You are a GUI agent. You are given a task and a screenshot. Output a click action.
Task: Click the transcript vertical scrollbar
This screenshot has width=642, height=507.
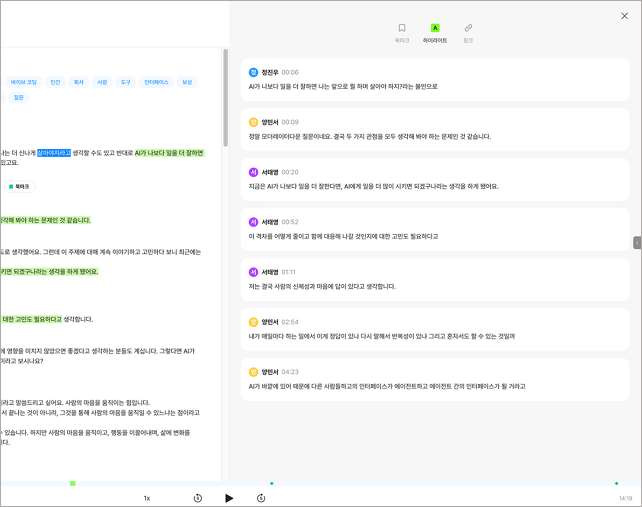pos(226,97)
